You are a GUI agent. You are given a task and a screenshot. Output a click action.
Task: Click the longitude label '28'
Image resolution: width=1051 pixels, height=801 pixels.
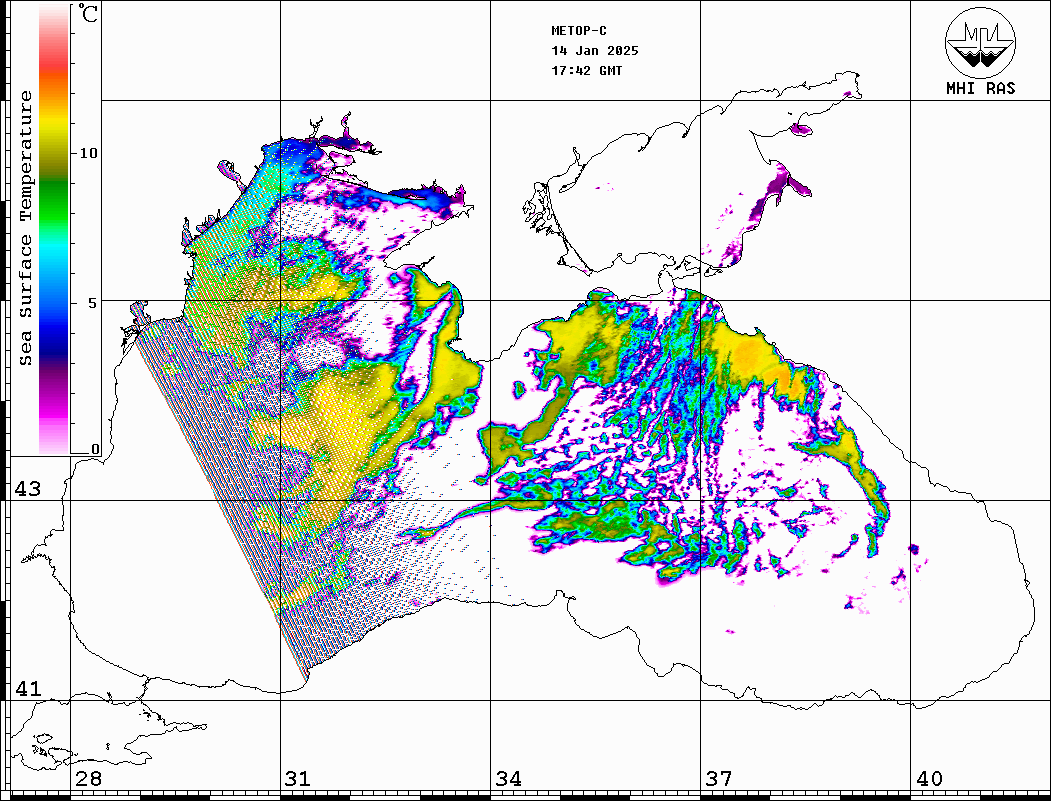pos(88,779)
